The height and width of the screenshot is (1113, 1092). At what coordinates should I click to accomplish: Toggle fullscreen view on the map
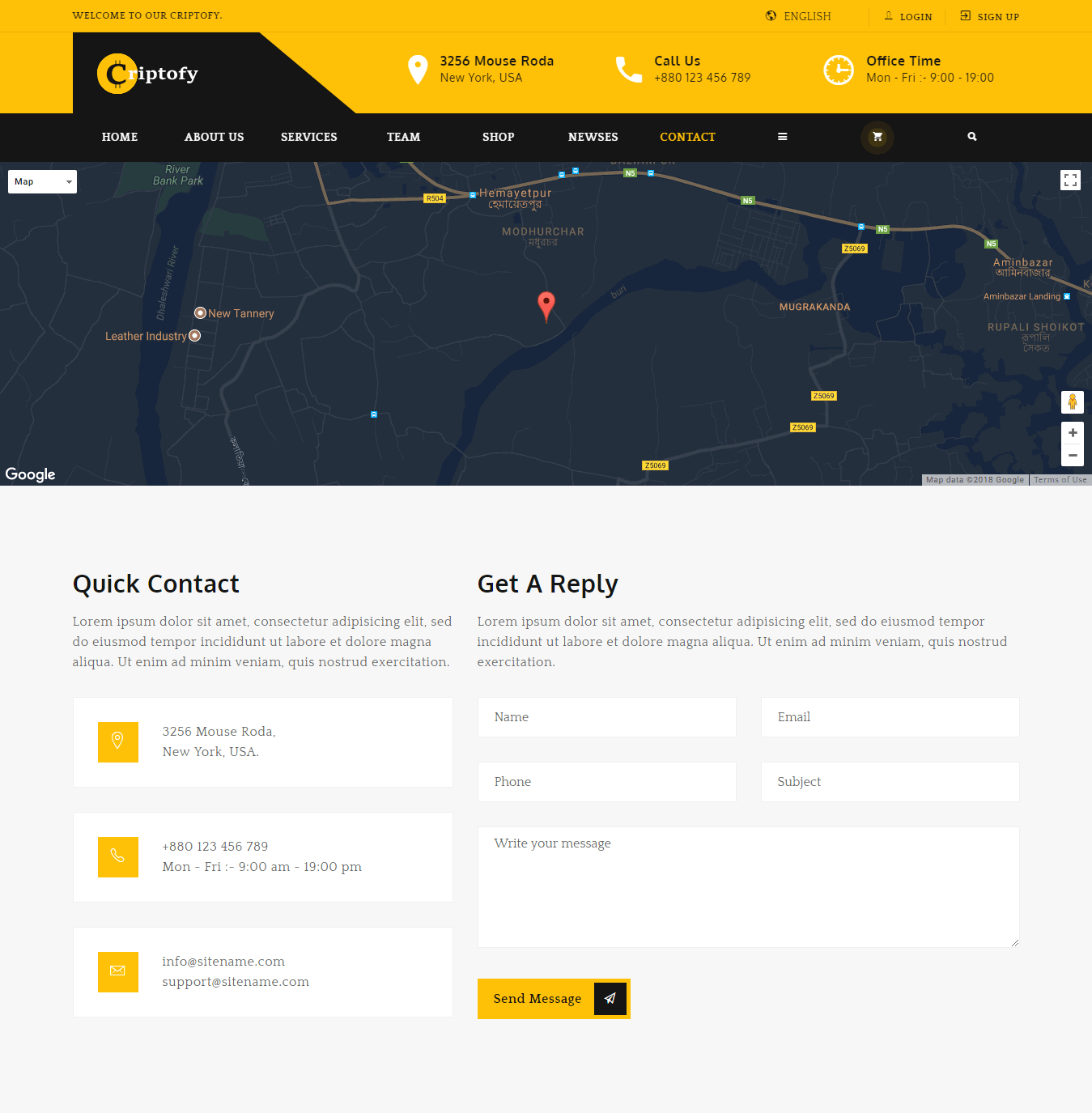click(x=1070, y=181)
